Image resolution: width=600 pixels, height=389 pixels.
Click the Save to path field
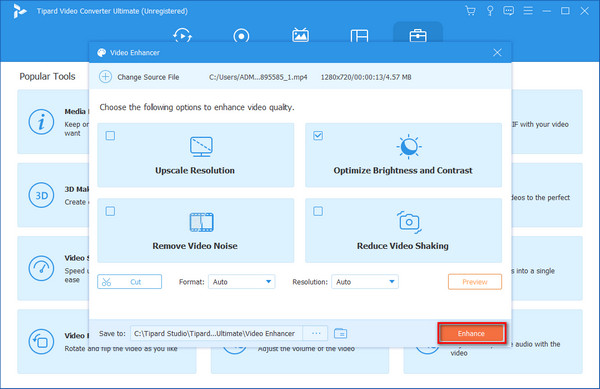[x=216, y=334]
